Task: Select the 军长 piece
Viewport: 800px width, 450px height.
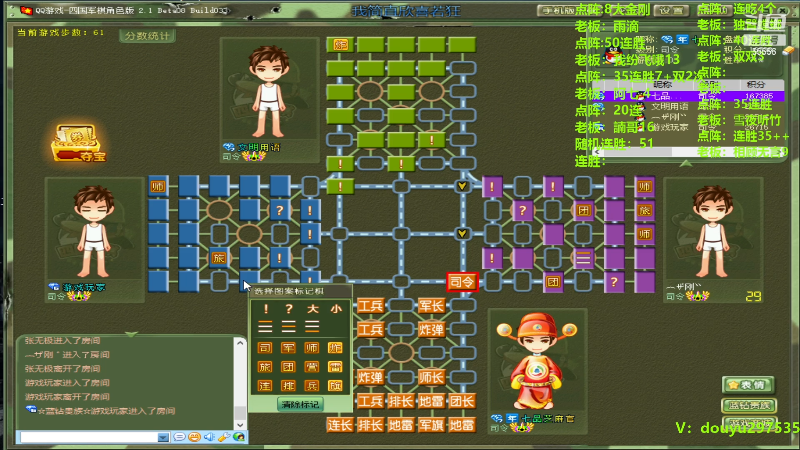Action: (x=431, y=306)
